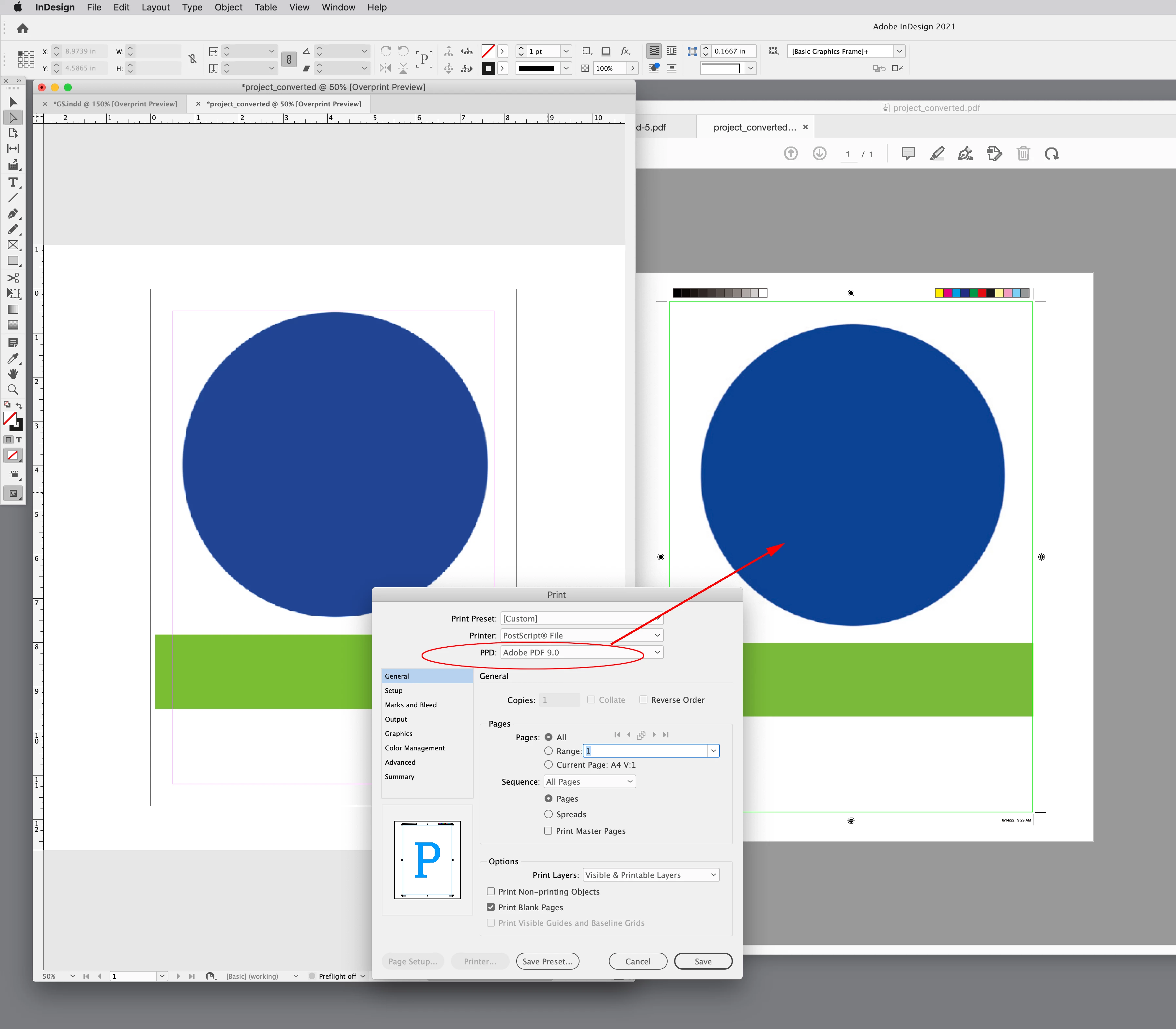Select the Spreads radio button
The width and height of the screenshot is (1176, 1029).
(549, 814)
